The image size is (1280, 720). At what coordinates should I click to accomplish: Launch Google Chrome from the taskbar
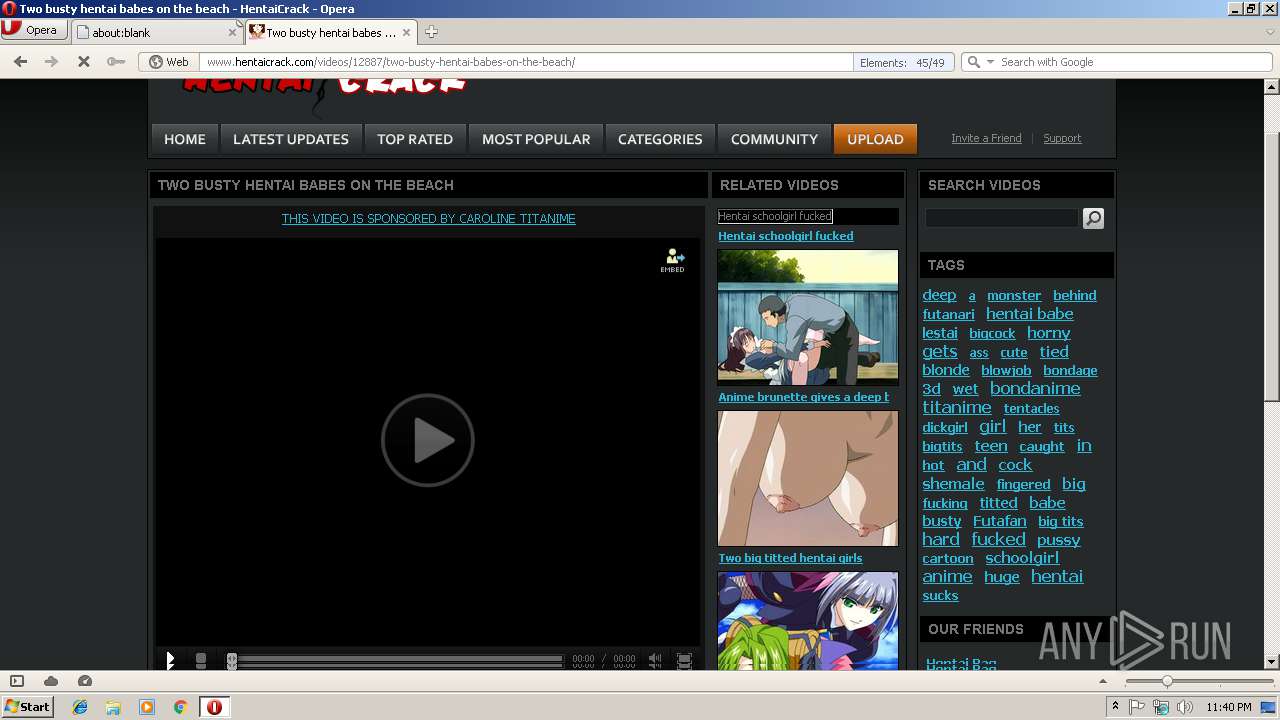180,707
